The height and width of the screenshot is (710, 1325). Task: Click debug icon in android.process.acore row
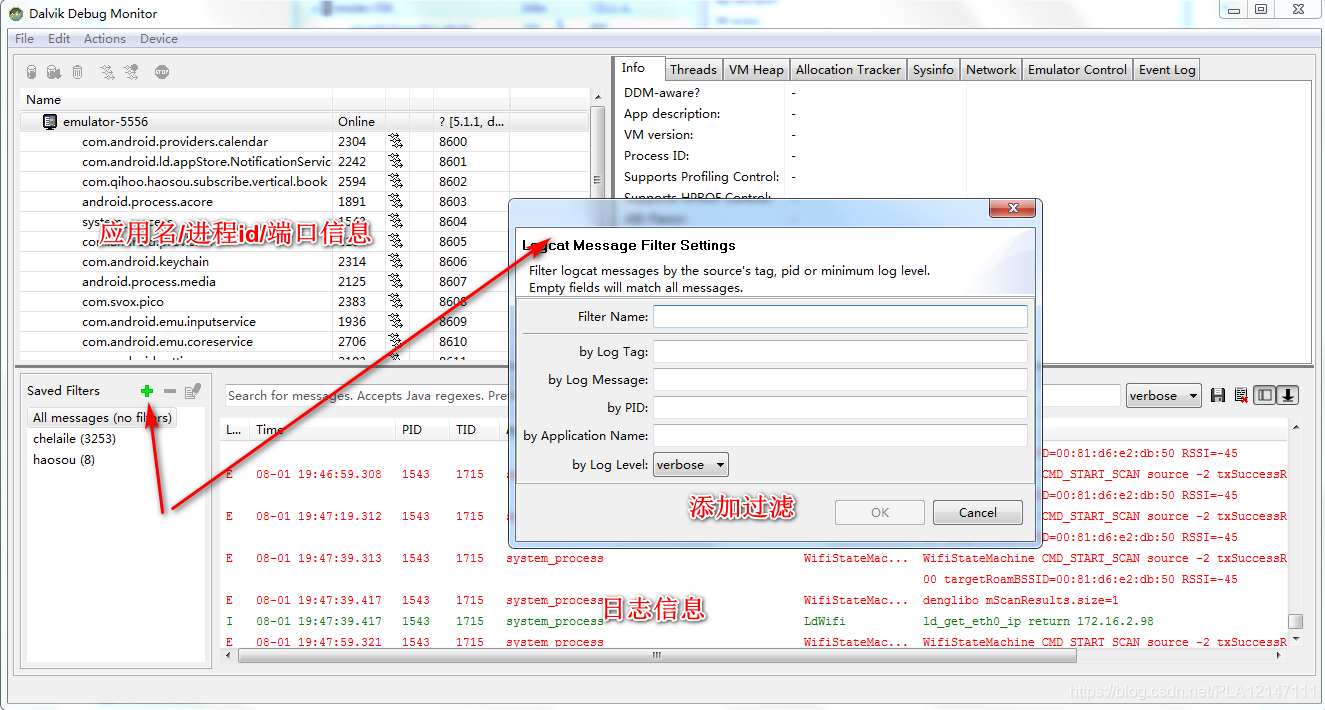click(x=396, y=202)
